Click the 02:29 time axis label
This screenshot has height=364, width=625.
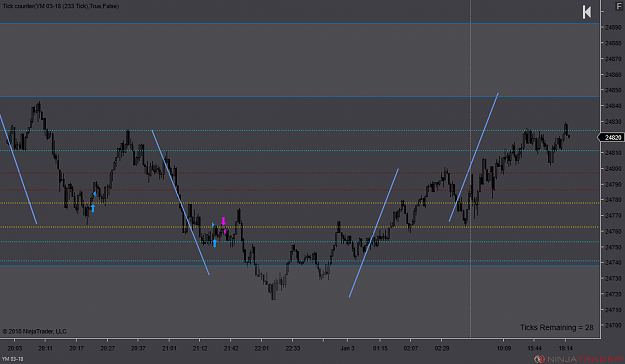tap(442, 348)
